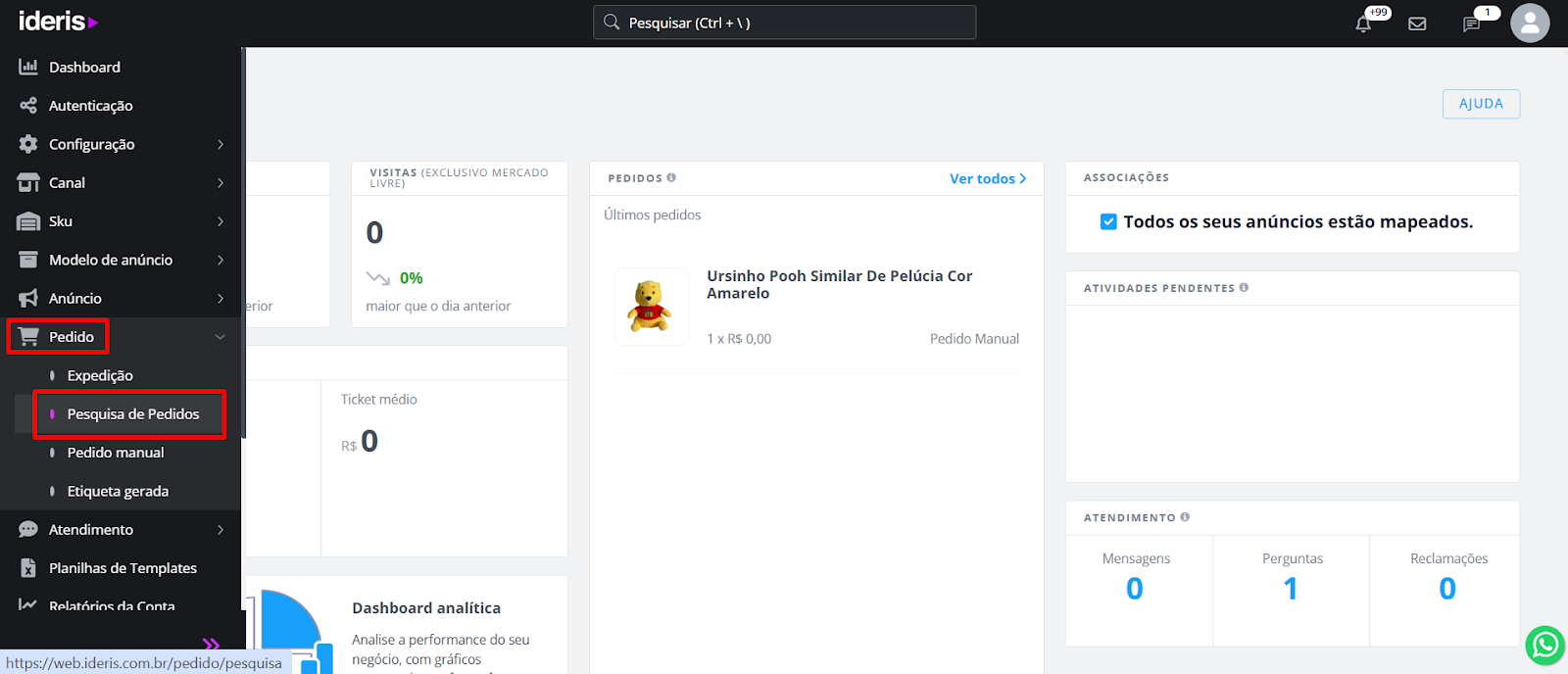
Task: Click the AJUDA button
Action: pos(1481,104)
